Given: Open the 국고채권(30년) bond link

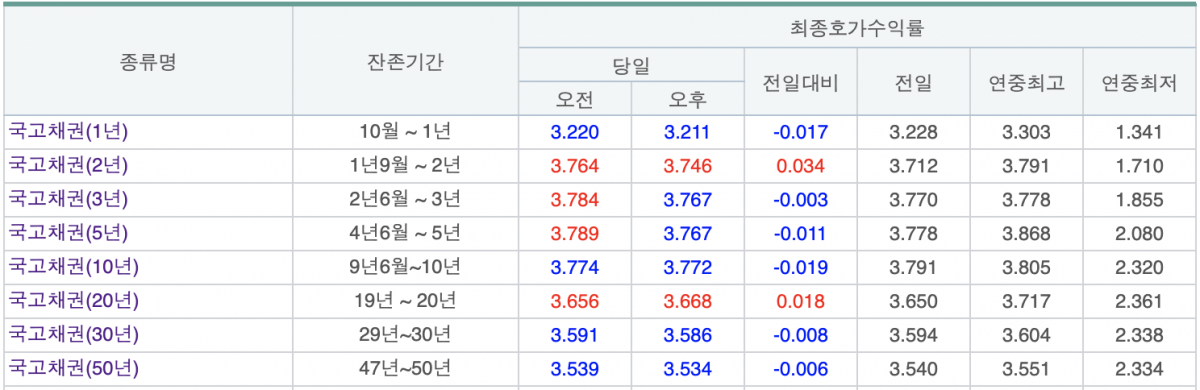Looking at the screenshot, I should 74,334.
